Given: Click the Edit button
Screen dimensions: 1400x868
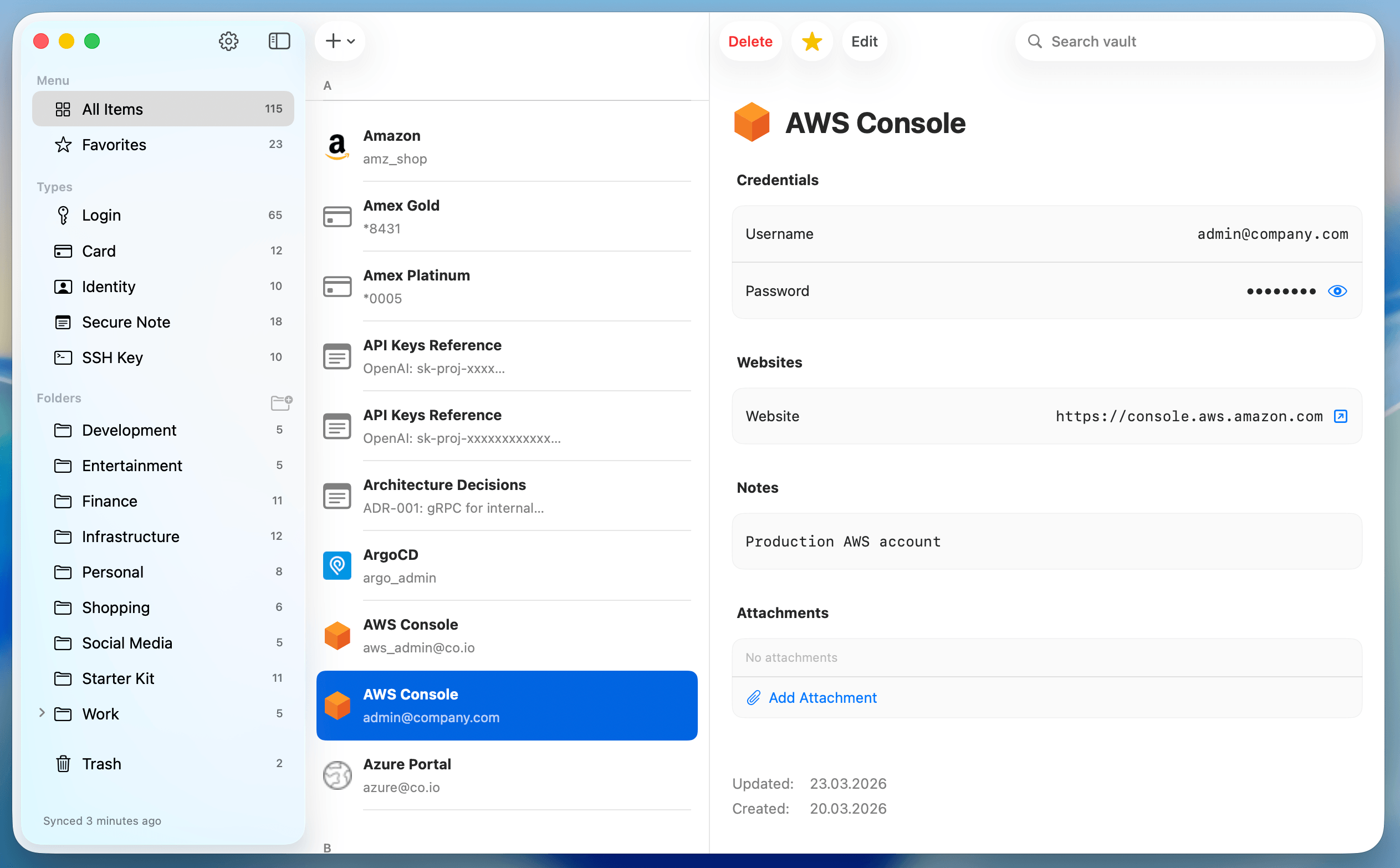Looking at the screenshot, I should (864, 42).
